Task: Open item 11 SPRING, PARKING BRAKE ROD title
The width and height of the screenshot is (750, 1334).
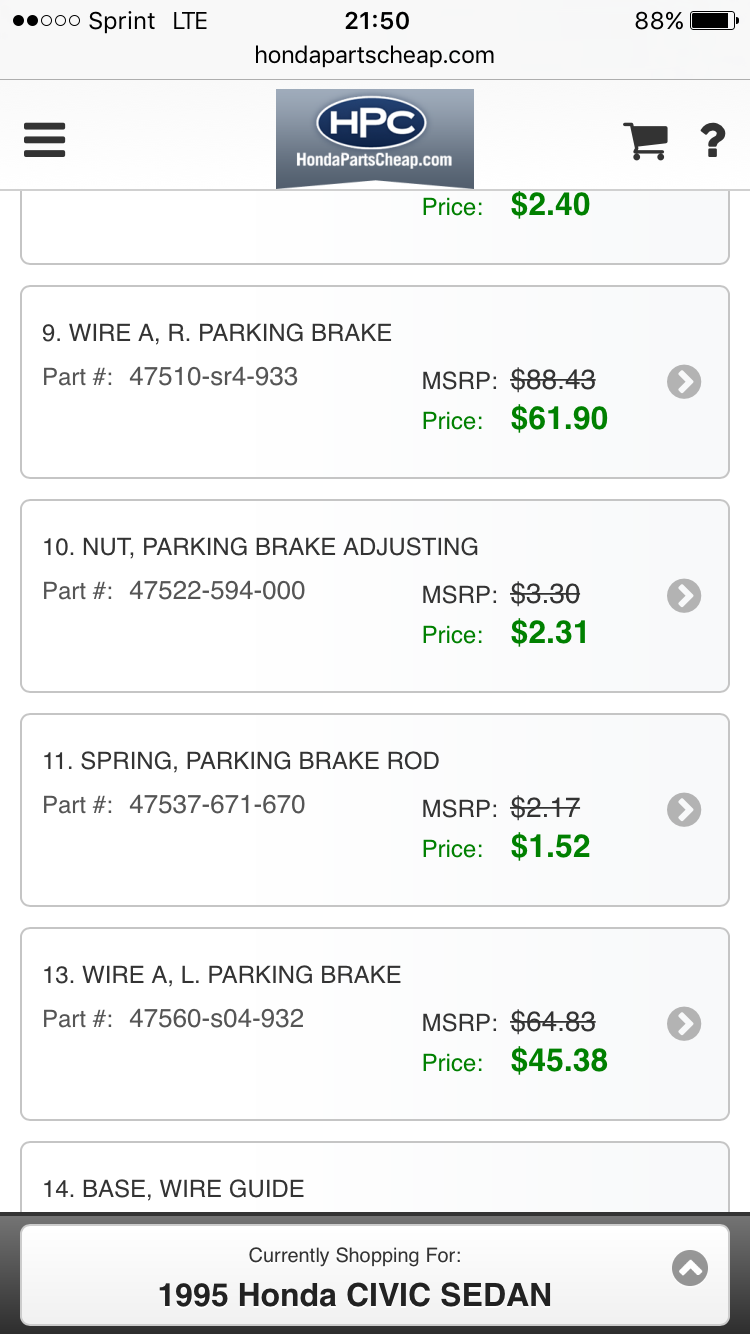Action: (x=241, y=761)
